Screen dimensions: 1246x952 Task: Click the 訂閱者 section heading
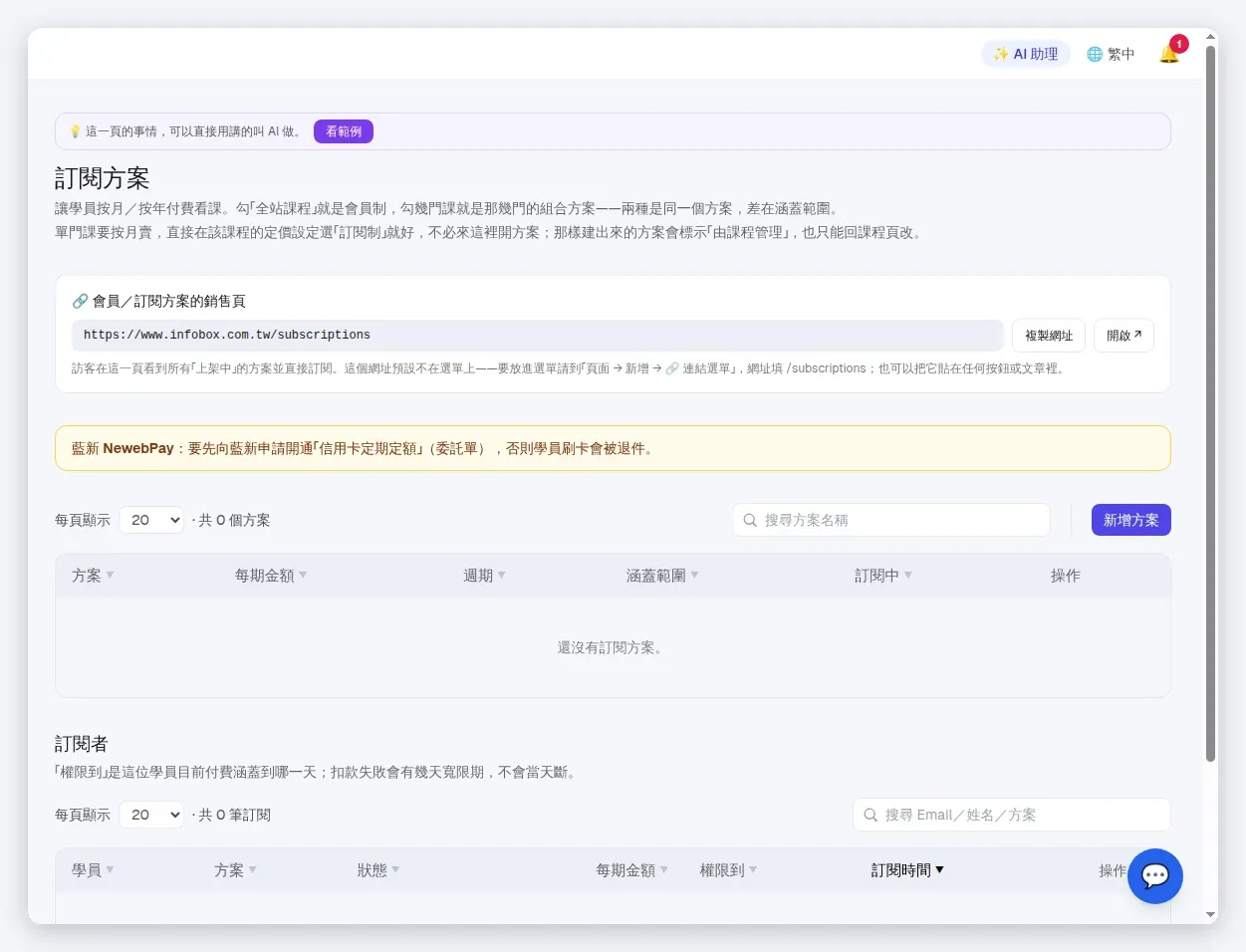click(81, 744)
